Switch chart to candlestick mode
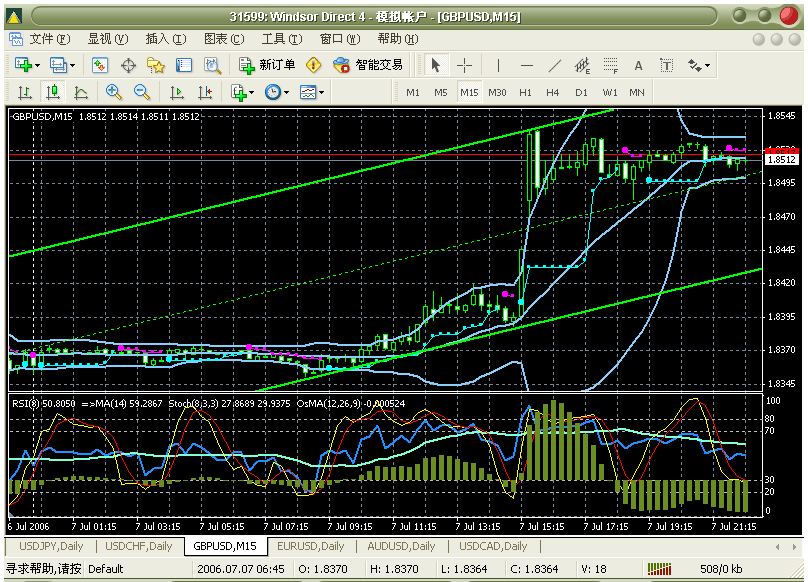The image size is (808, 582). (52, 92)
